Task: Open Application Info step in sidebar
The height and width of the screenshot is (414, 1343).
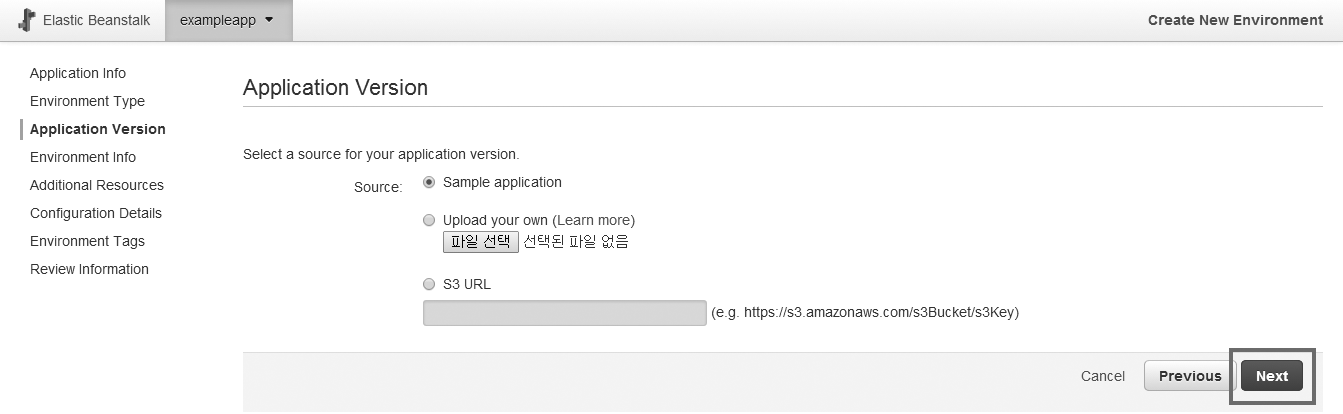Action: click(78, 73)
